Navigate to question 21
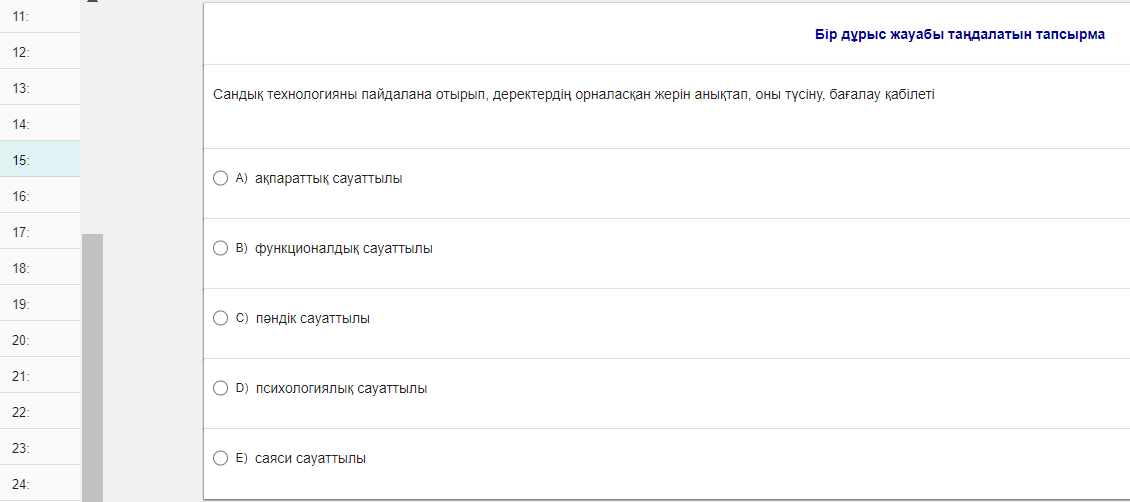Image resolution: width=1130 pixels, height=502 pixels. [40, 376]
